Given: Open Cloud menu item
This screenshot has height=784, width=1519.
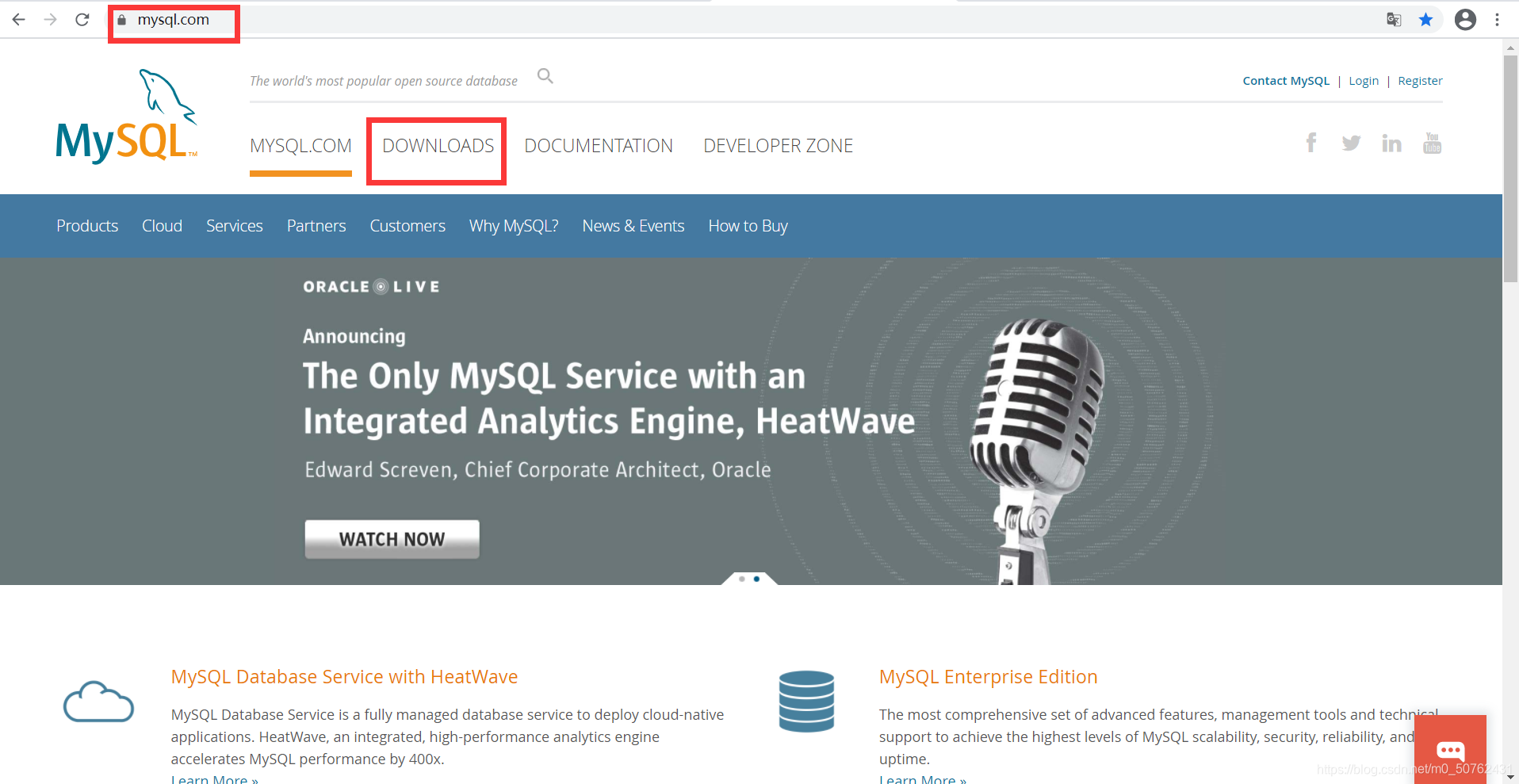Looking at the screenshot, I should pos(162,226).
